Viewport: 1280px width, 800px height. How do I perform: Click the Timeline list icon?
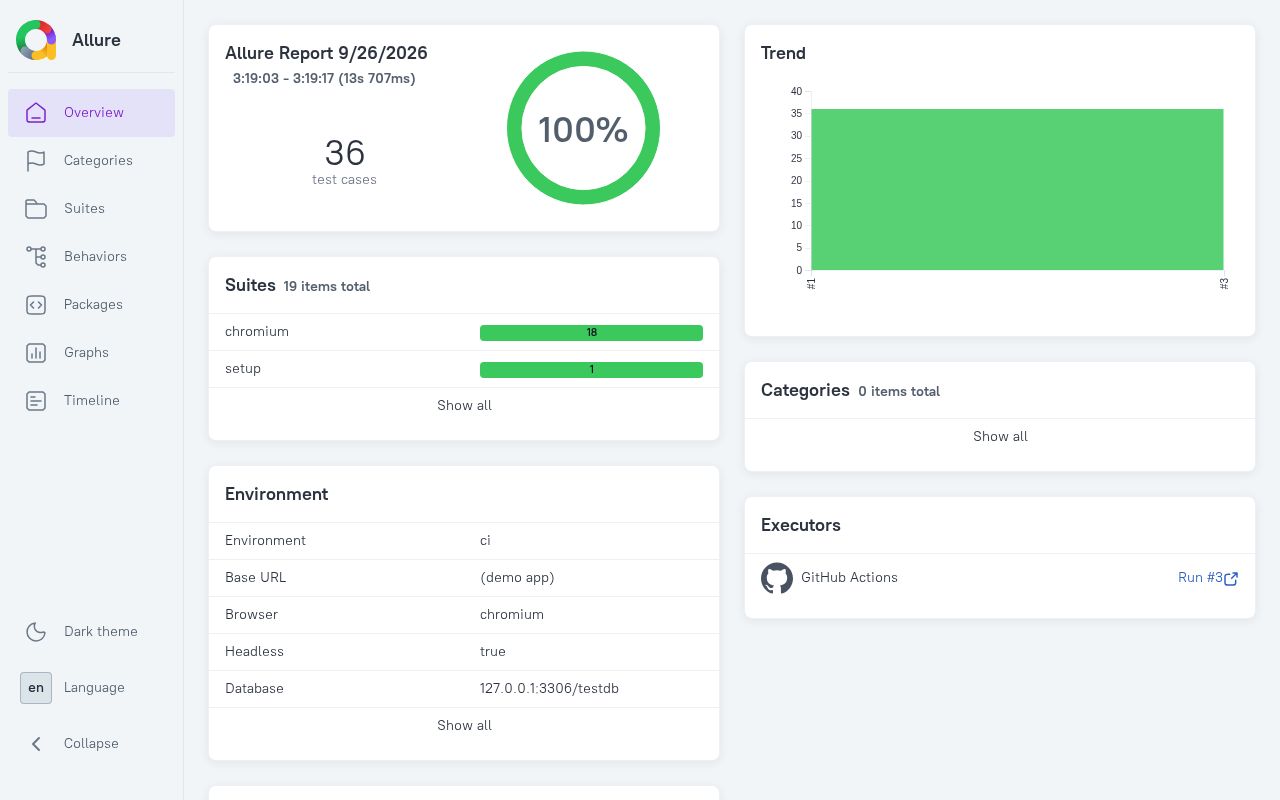point(36,401)
